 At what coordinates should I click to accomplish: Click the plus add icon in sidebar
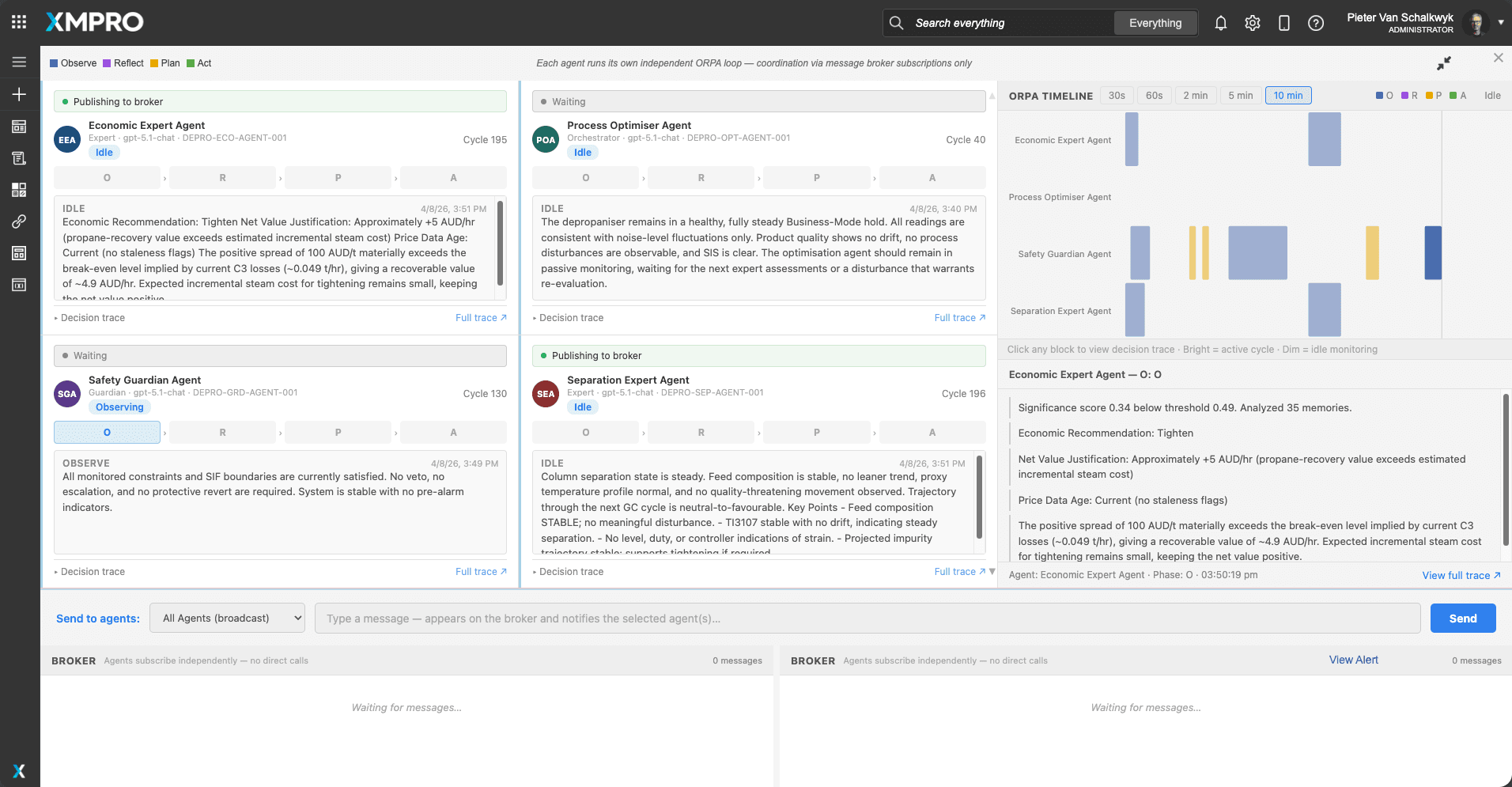tap(19, 94)
